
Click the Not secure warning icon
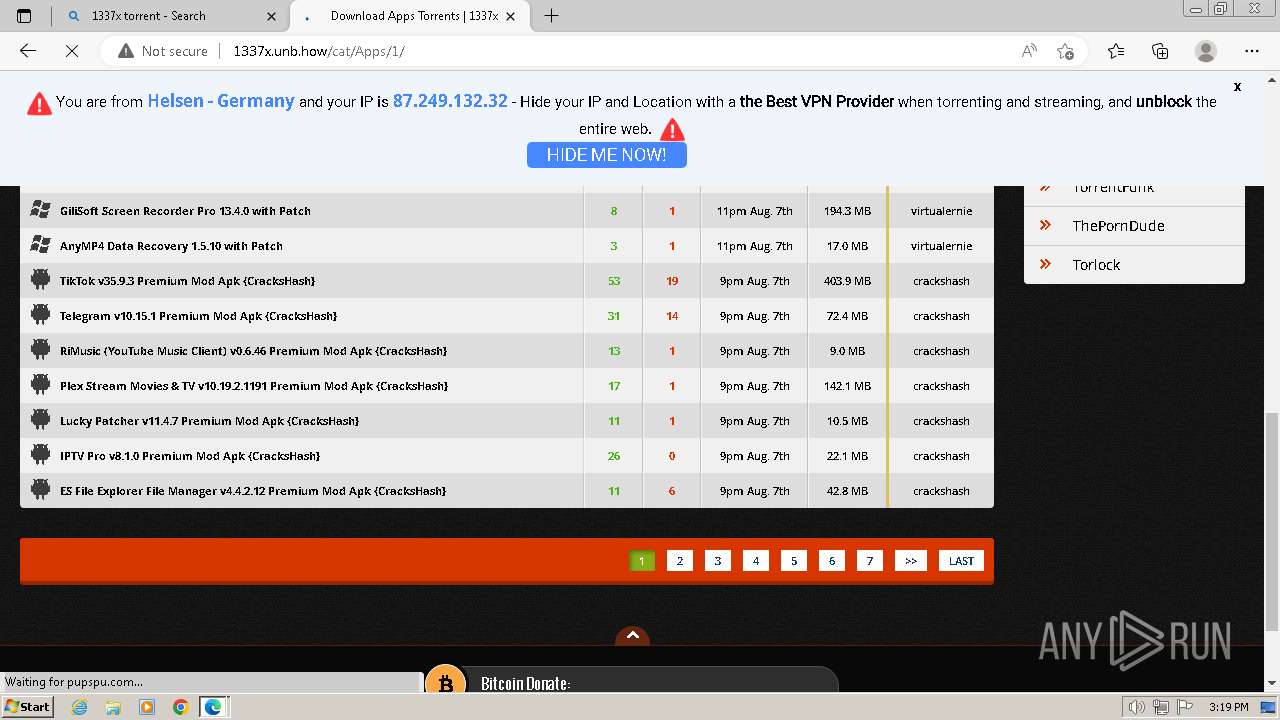pos(126,51)
